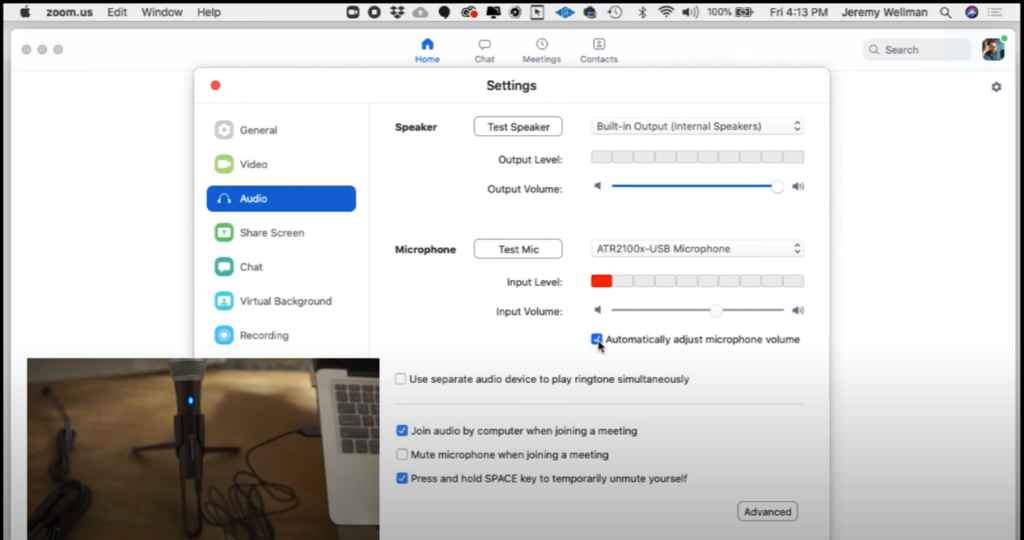
Task: Click the settings gear icon
Action: (996, 87)
